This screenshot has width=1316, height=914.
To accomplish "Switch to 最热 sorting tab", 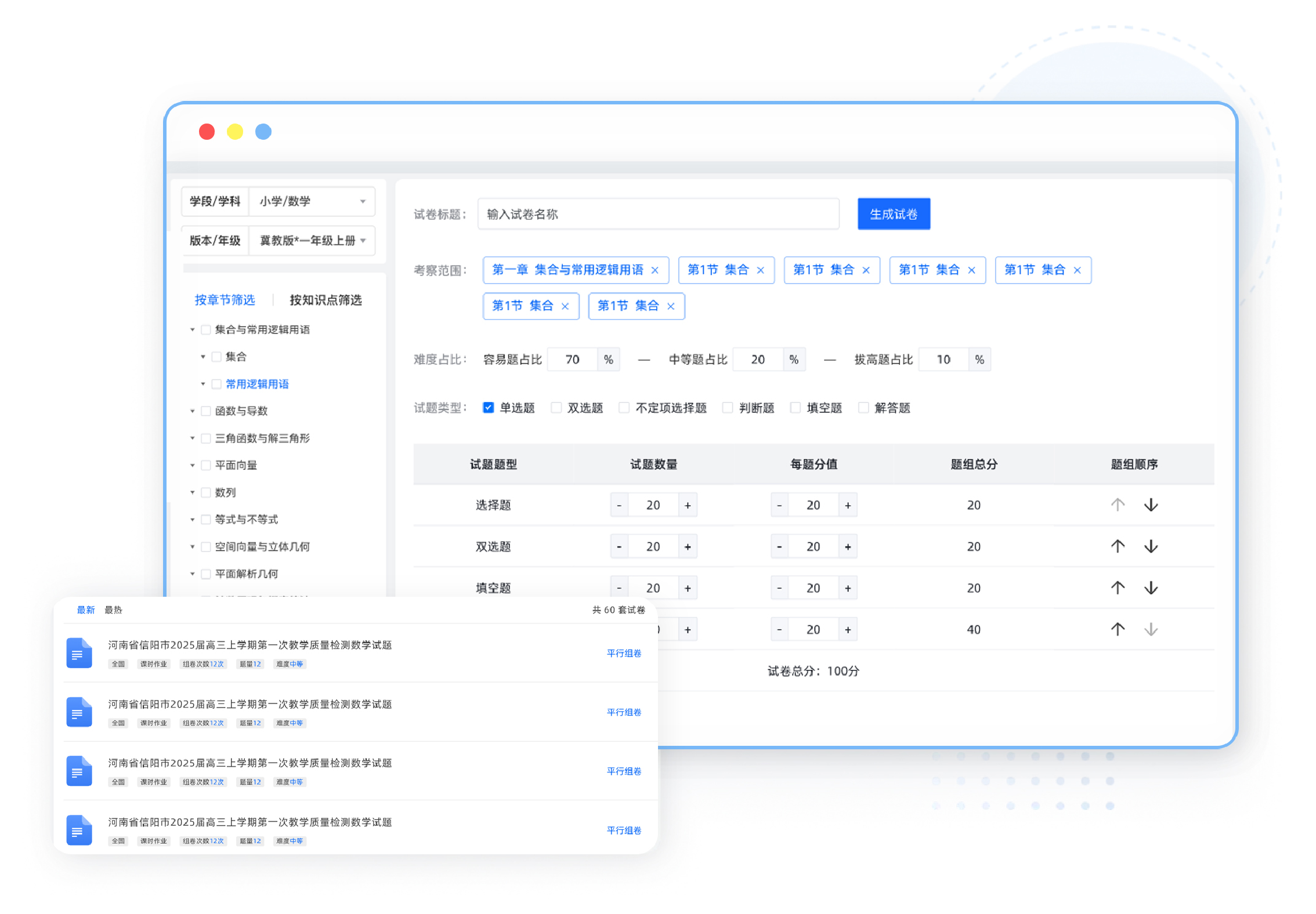I will 113,610.
